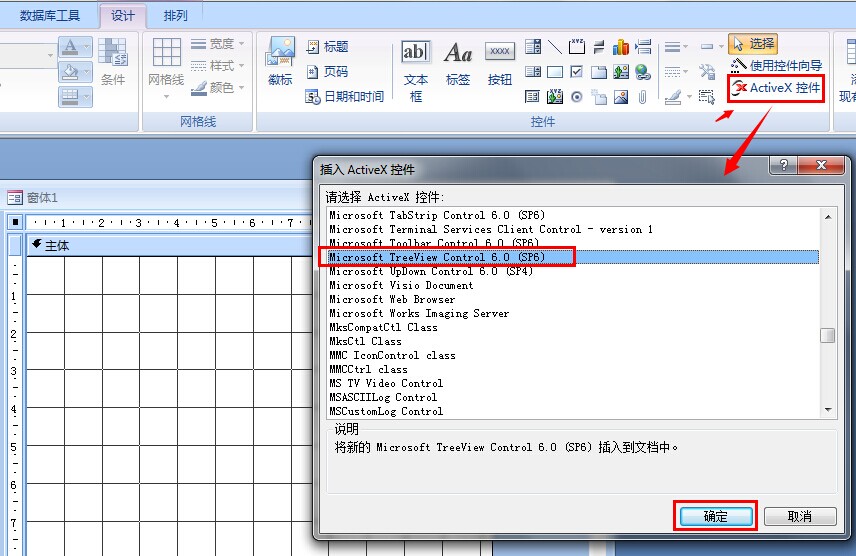Select the 按钮 button control
856x556 pixels.
coord(500,64)
